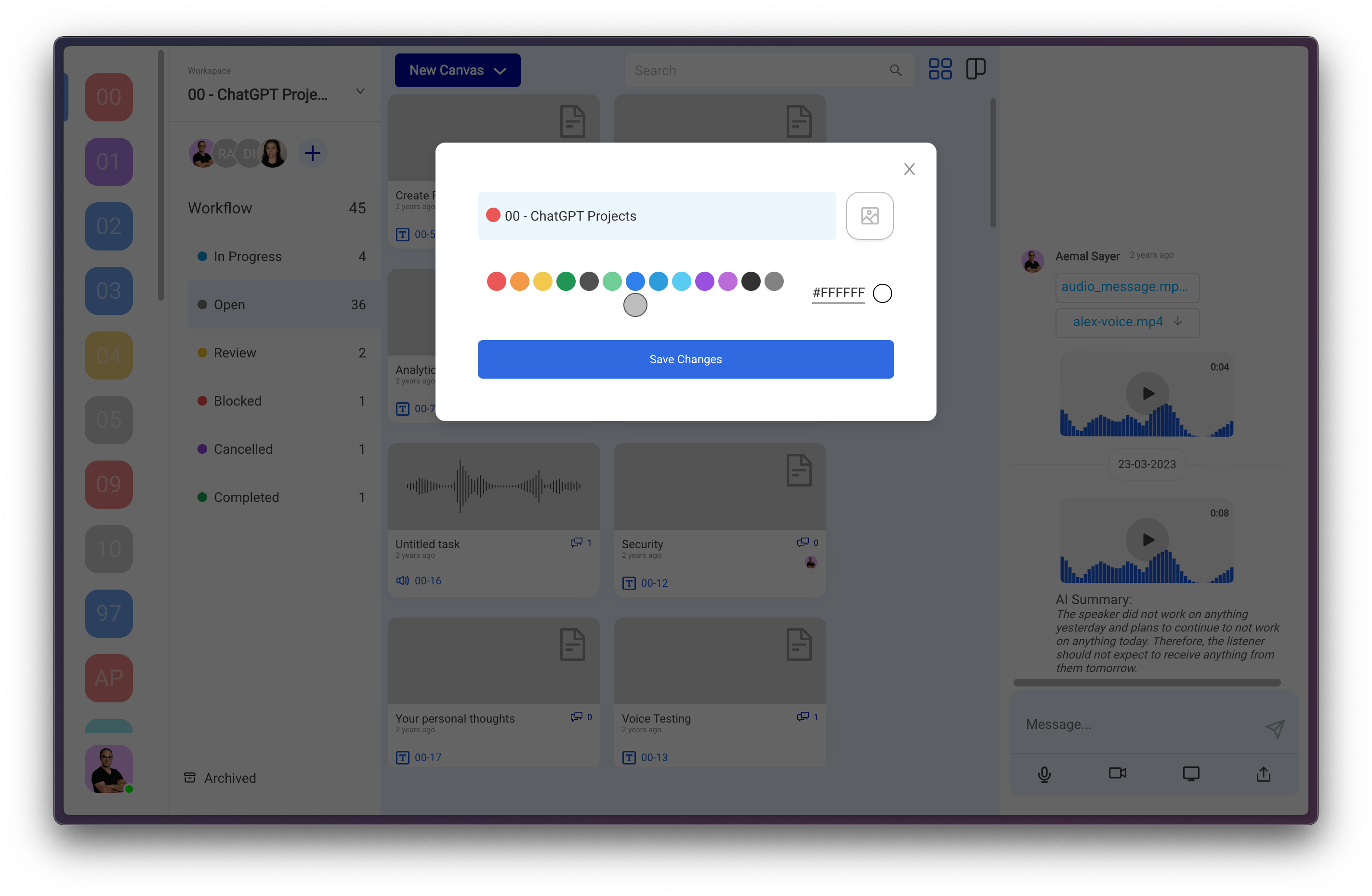Toggle the In Progress workflow filter
The image size is (1372, 896).
247,256
